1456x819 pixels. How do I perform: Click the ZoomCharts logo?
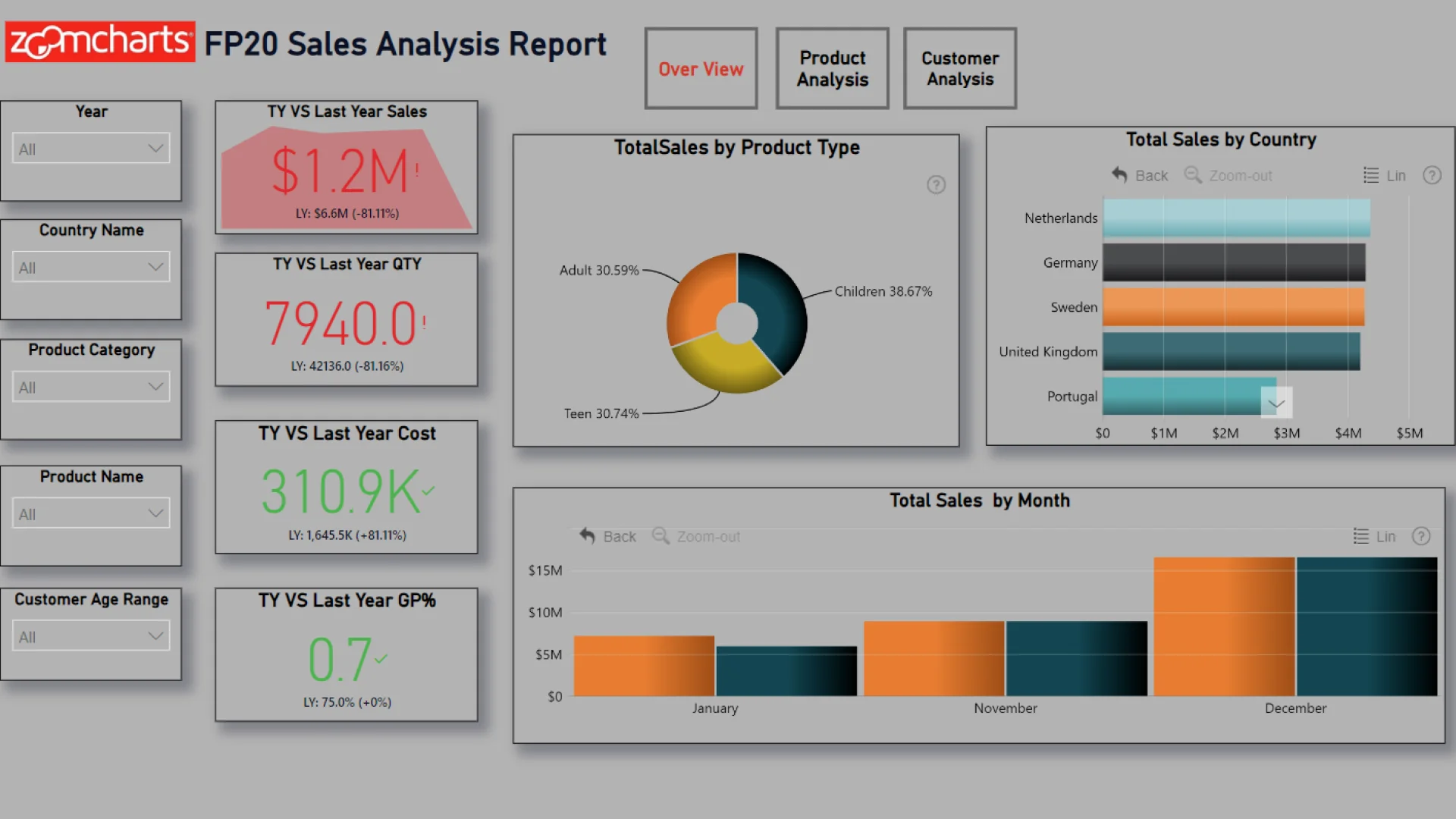click(100, 42)
